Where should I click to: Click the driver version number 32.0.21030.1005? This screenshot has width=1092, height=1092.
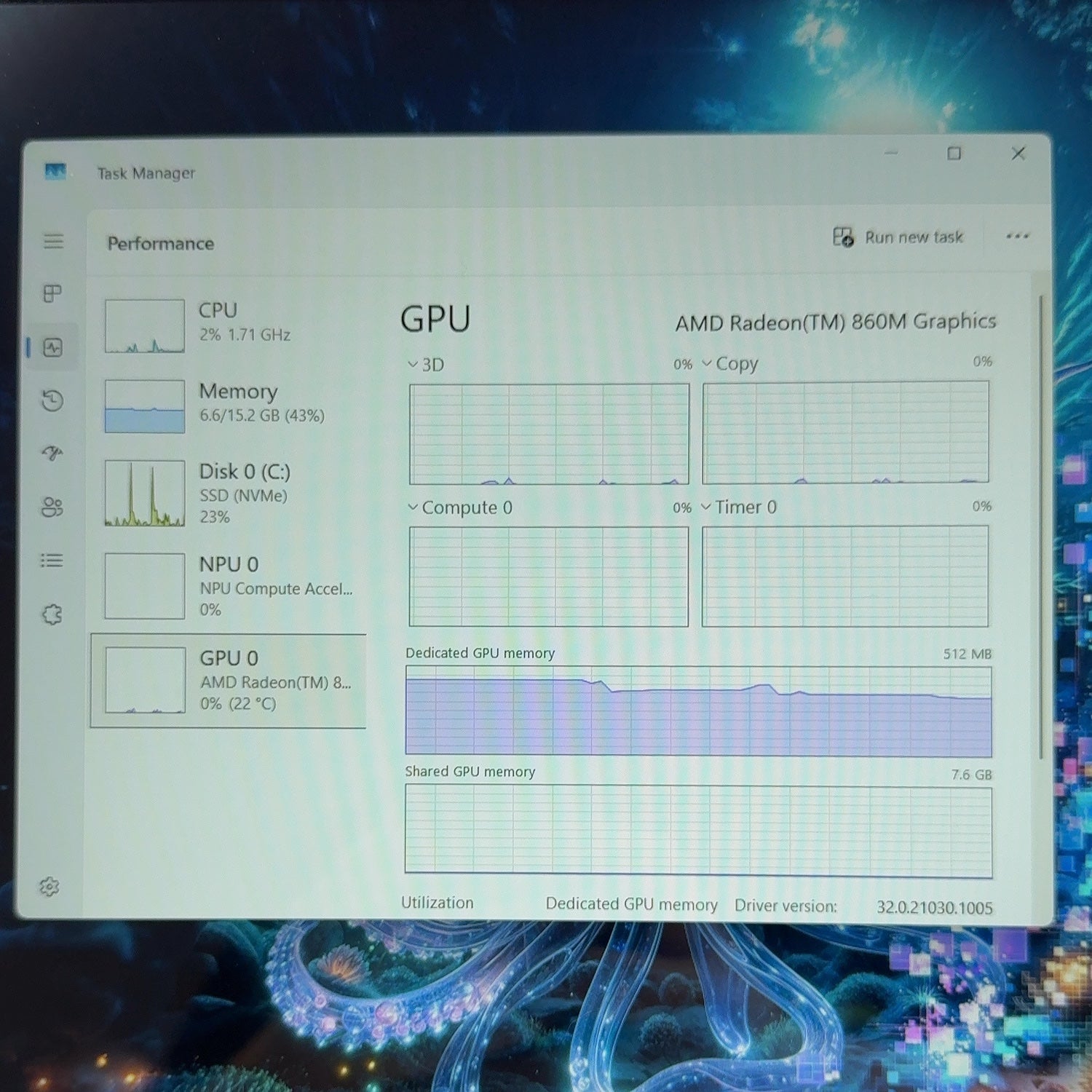click(x=935, y=907)
